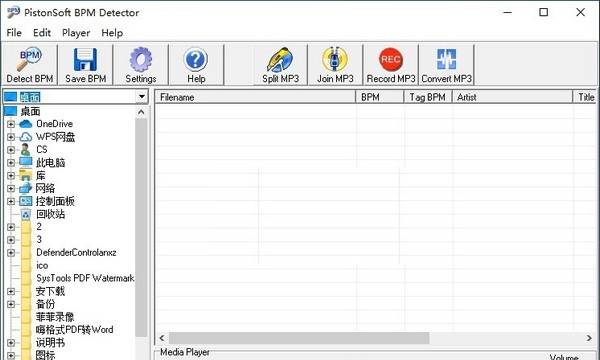The image size is (600, 360).
Task: Select the ico folder
Action: point(42,265)
